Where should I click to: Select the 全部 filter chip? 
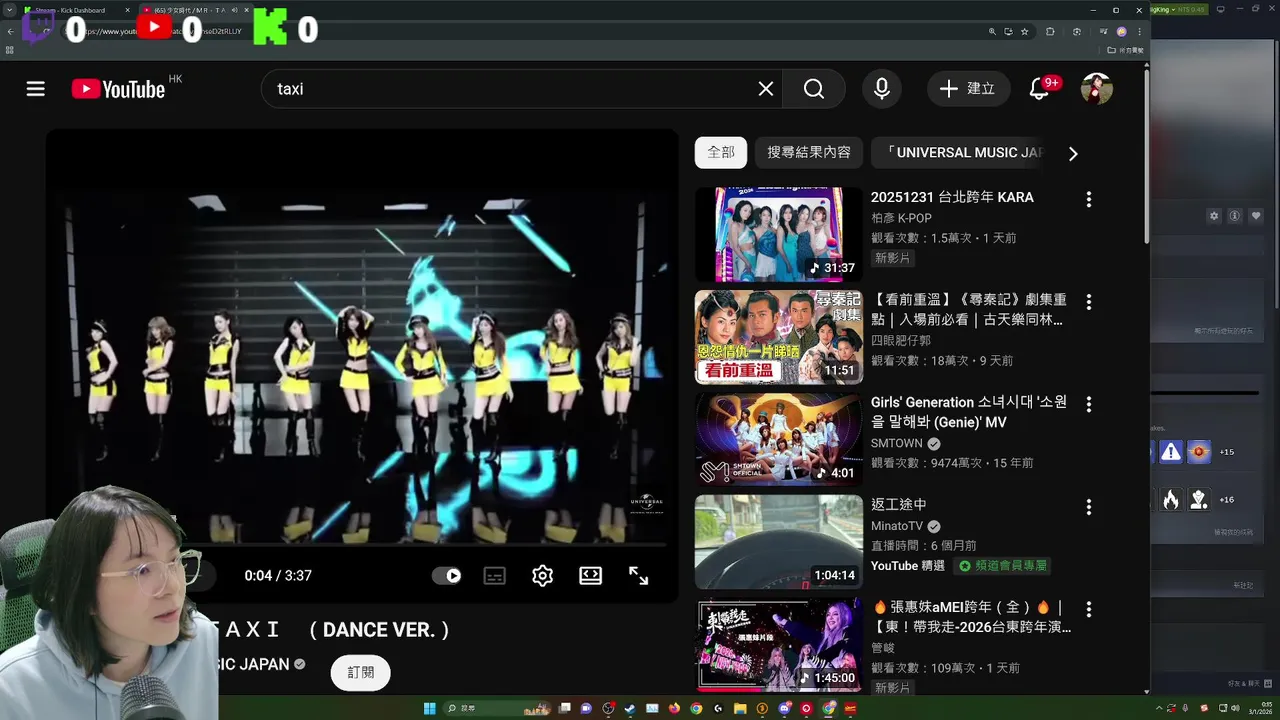click(721, 152)
